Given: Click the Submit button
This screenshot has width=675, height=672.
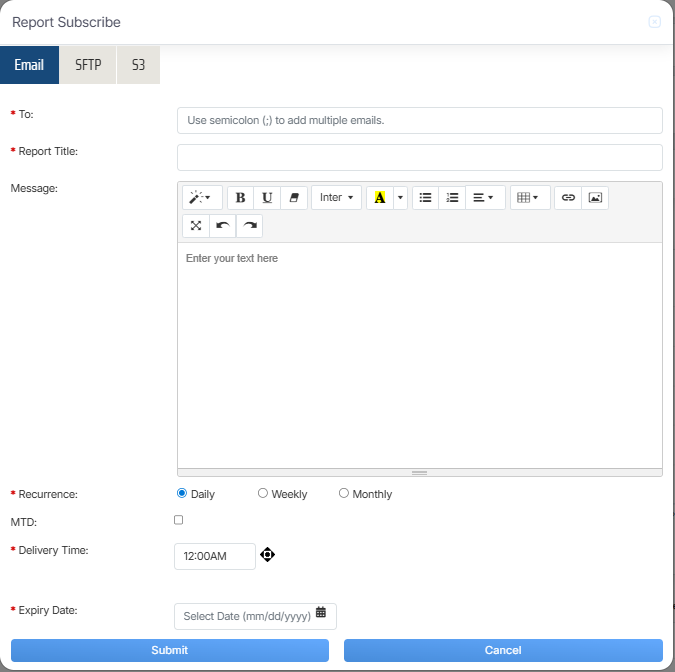Looking at the screenshot, I should point(169,650).
